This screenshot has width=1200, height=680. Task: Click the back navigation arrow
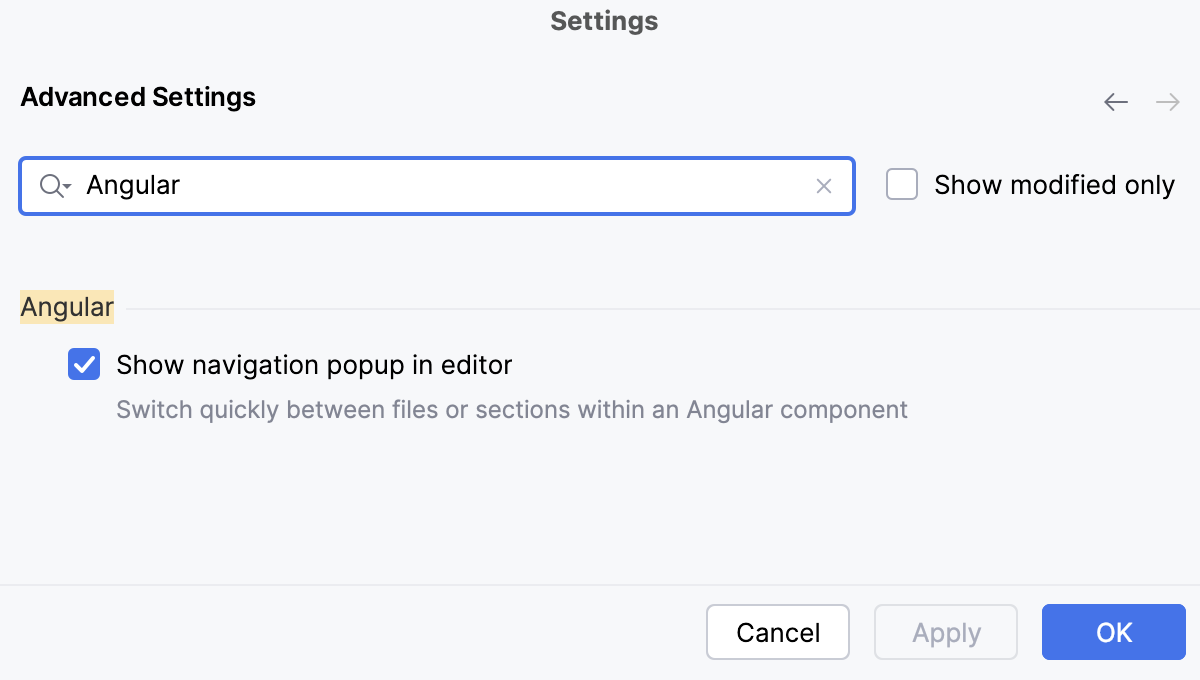pos(1115,102)
